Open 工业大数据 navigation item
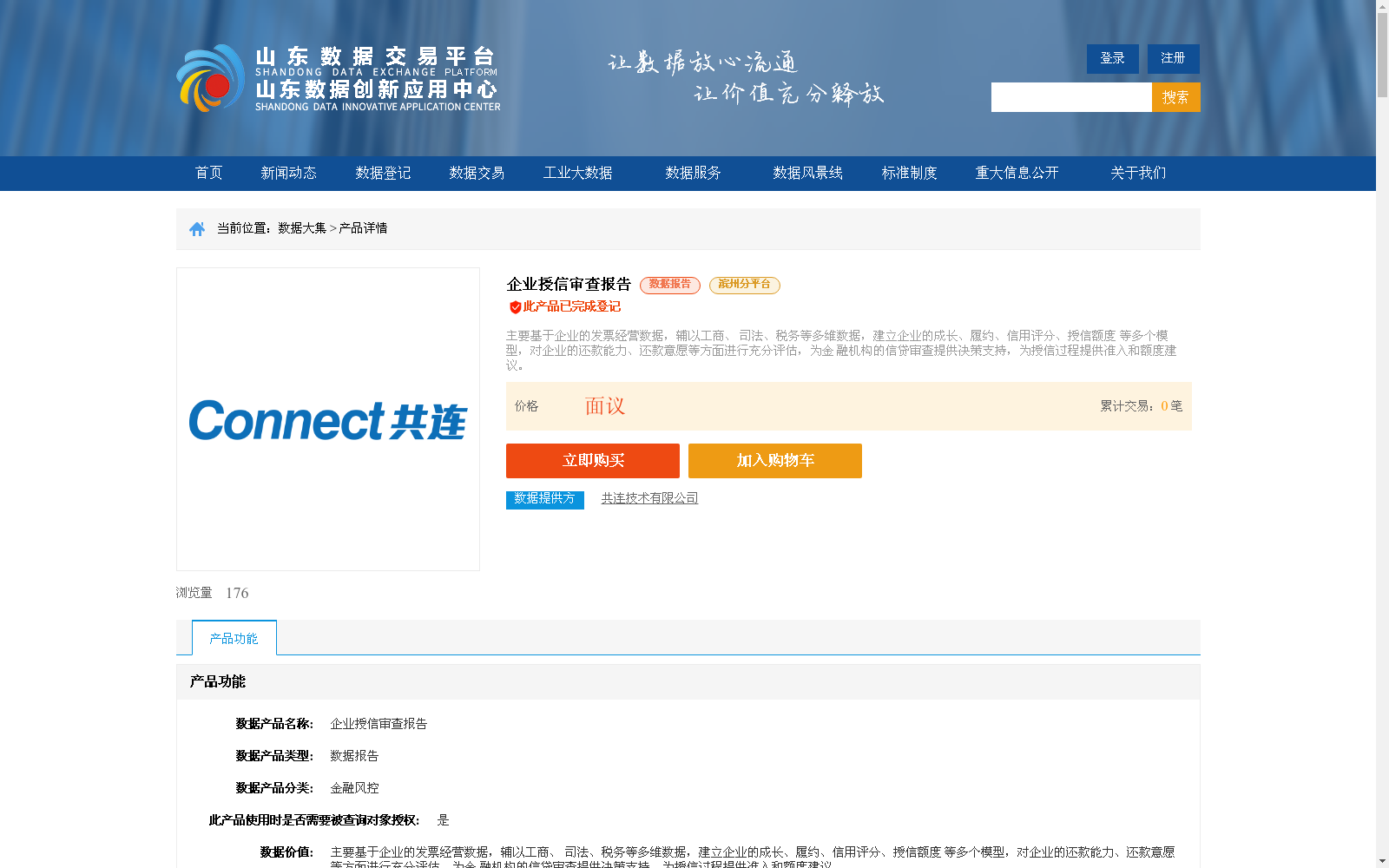1389x868 pixels. coord(578,173)
